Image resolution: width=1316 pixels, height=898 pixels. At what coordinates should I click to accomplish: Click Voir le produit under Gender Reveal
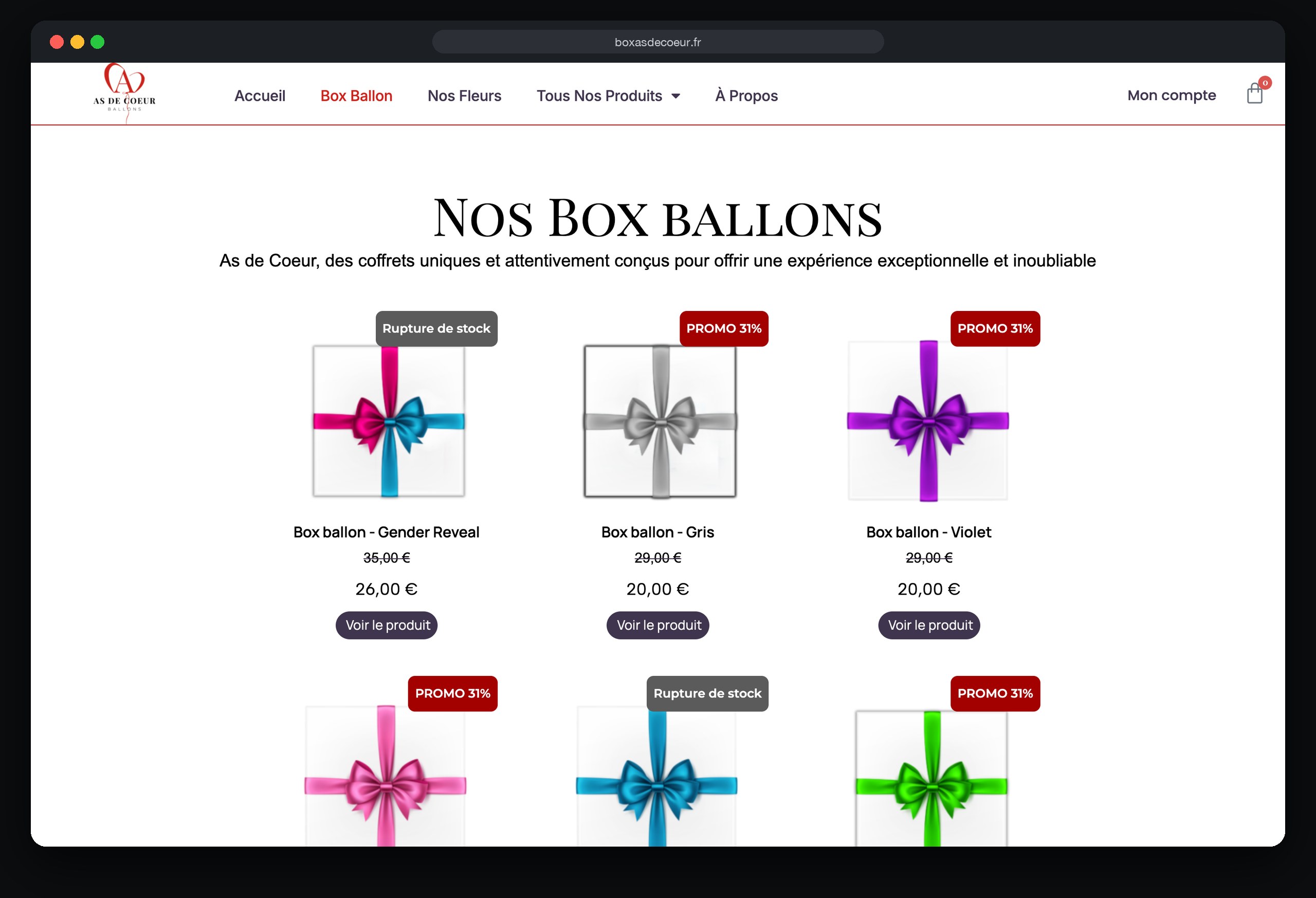point(387,625)
